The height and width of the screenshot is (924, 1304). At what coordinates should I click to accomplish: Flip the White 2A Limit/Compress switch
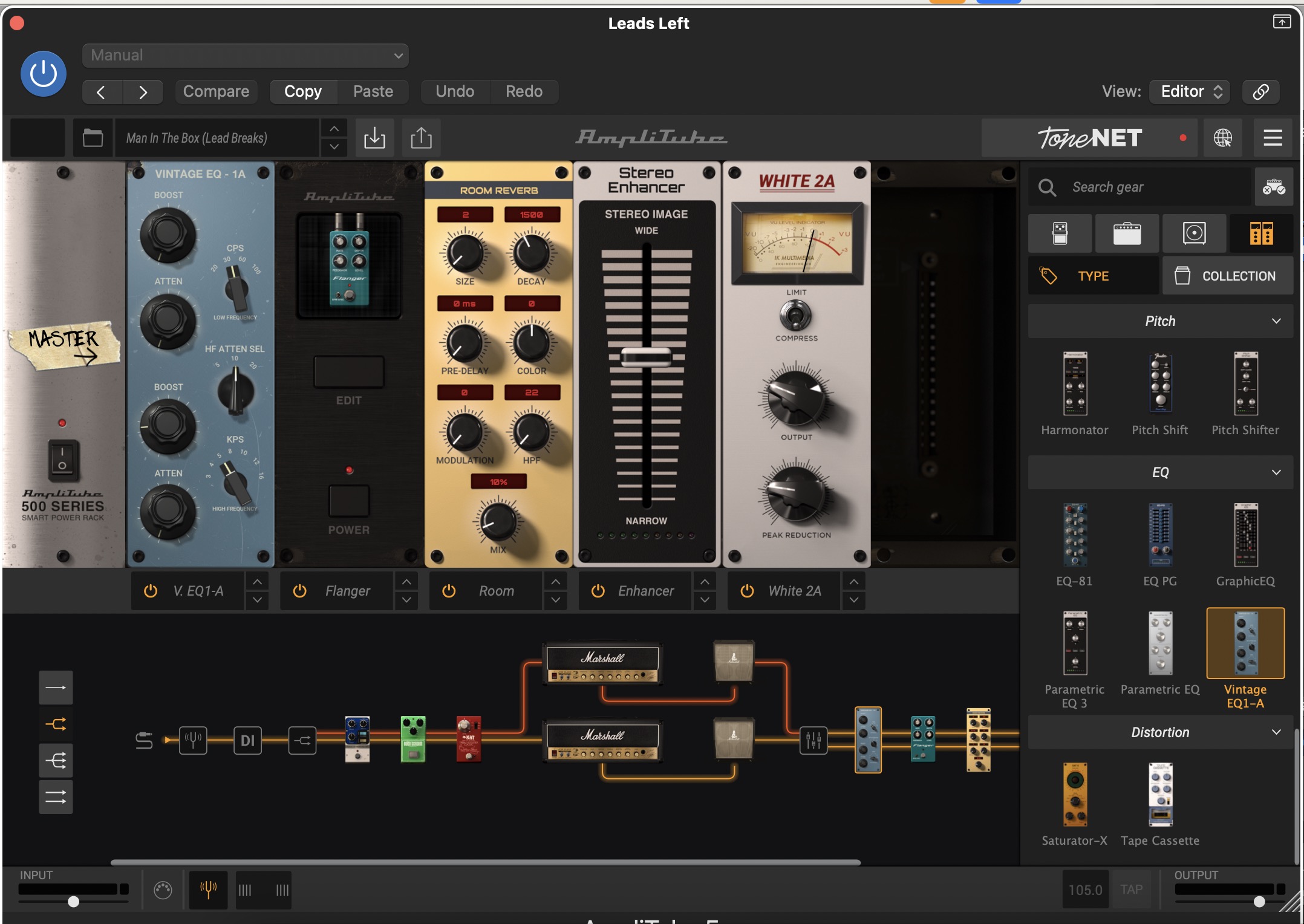tap(795, 315)
